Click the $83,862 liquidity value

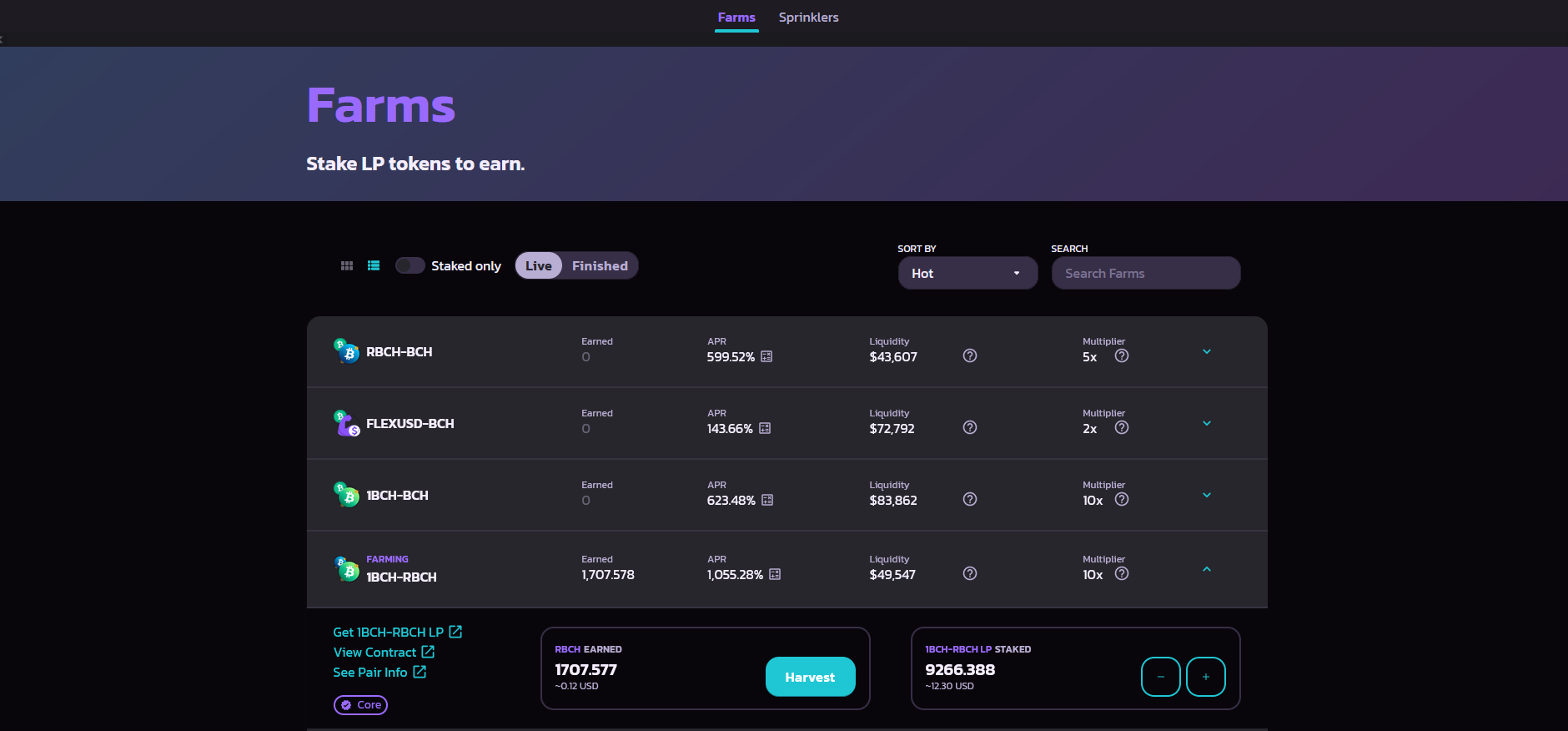click(893, 501)
